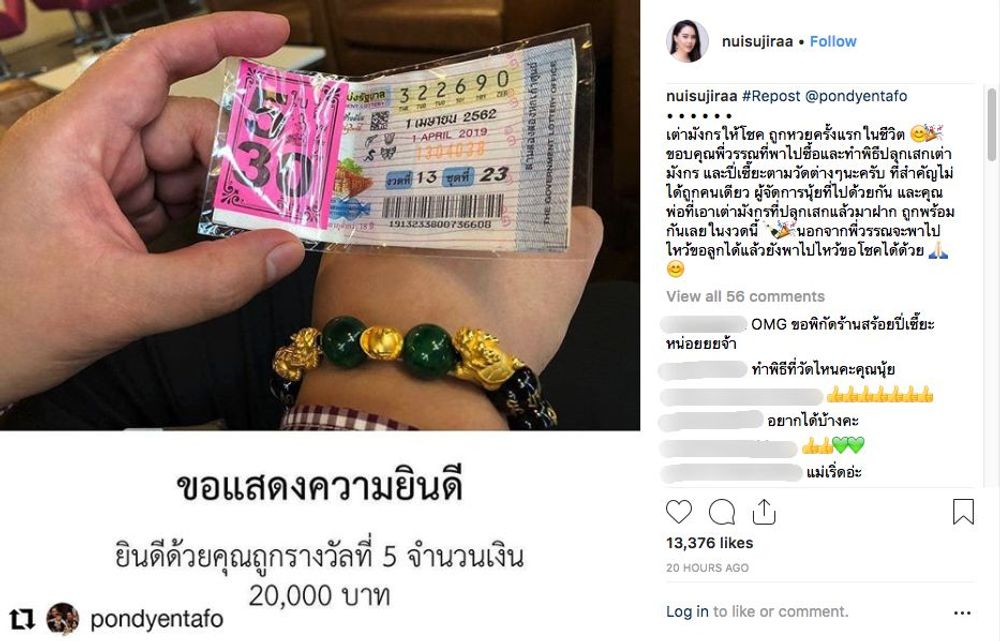
Task: Open comments using the speech bubble icon
Action: 721,512
